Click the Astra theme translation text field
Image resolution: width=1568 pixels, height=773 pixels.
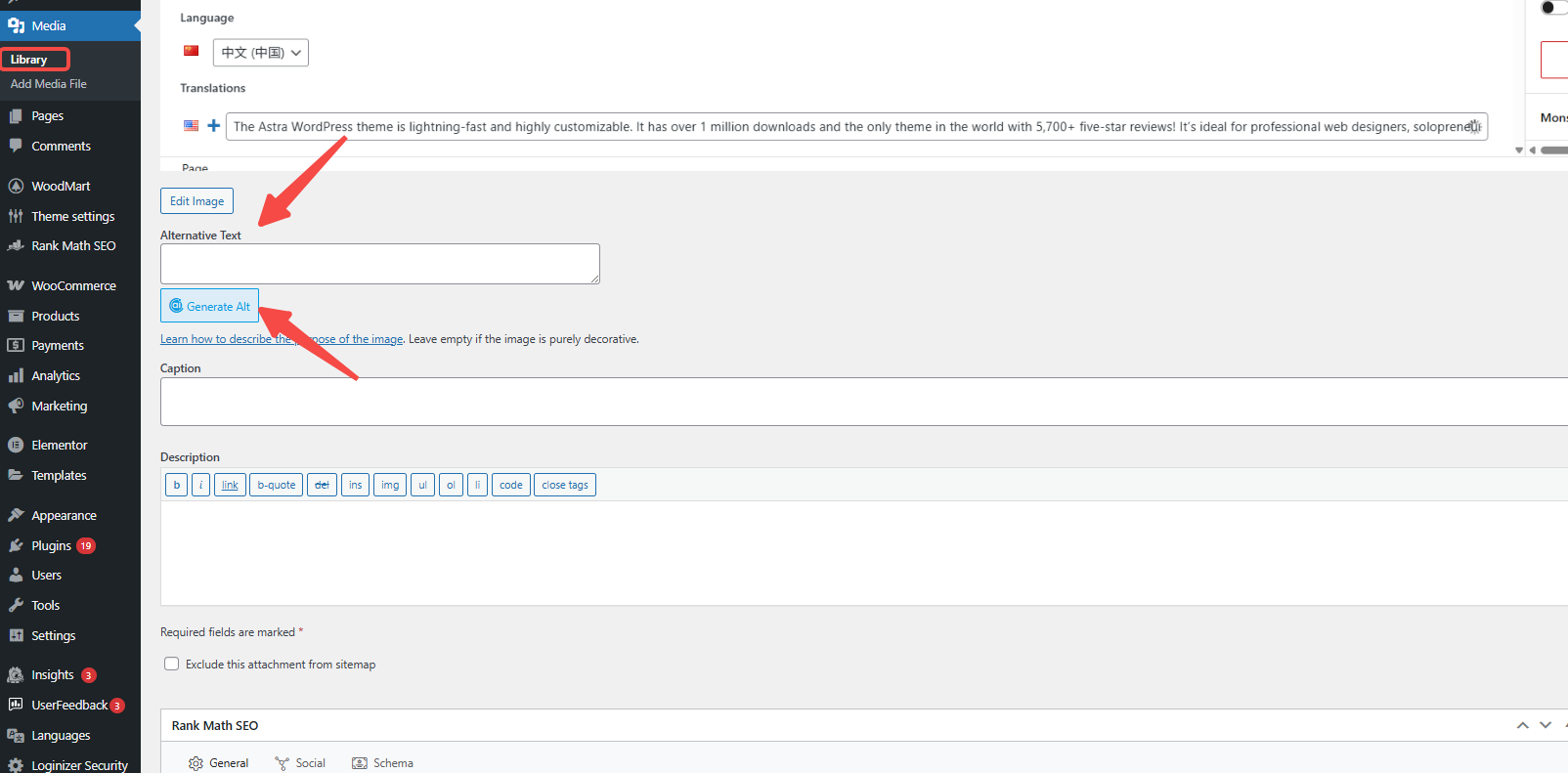[x=856, y=126]
